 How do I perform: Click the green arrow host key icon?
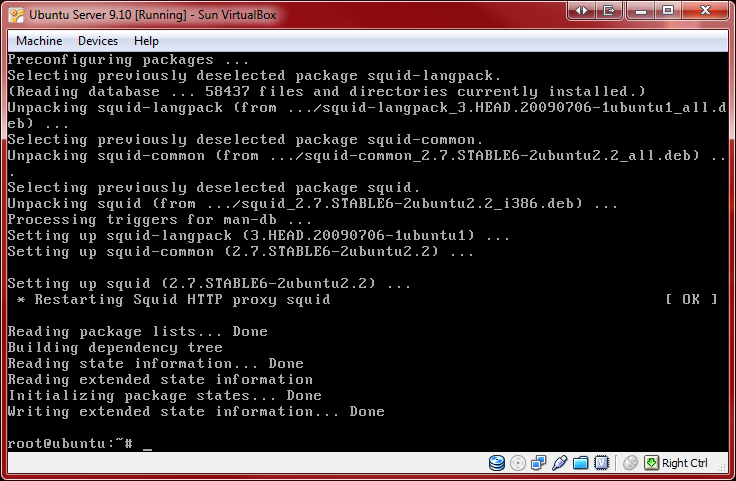[652, 463]
